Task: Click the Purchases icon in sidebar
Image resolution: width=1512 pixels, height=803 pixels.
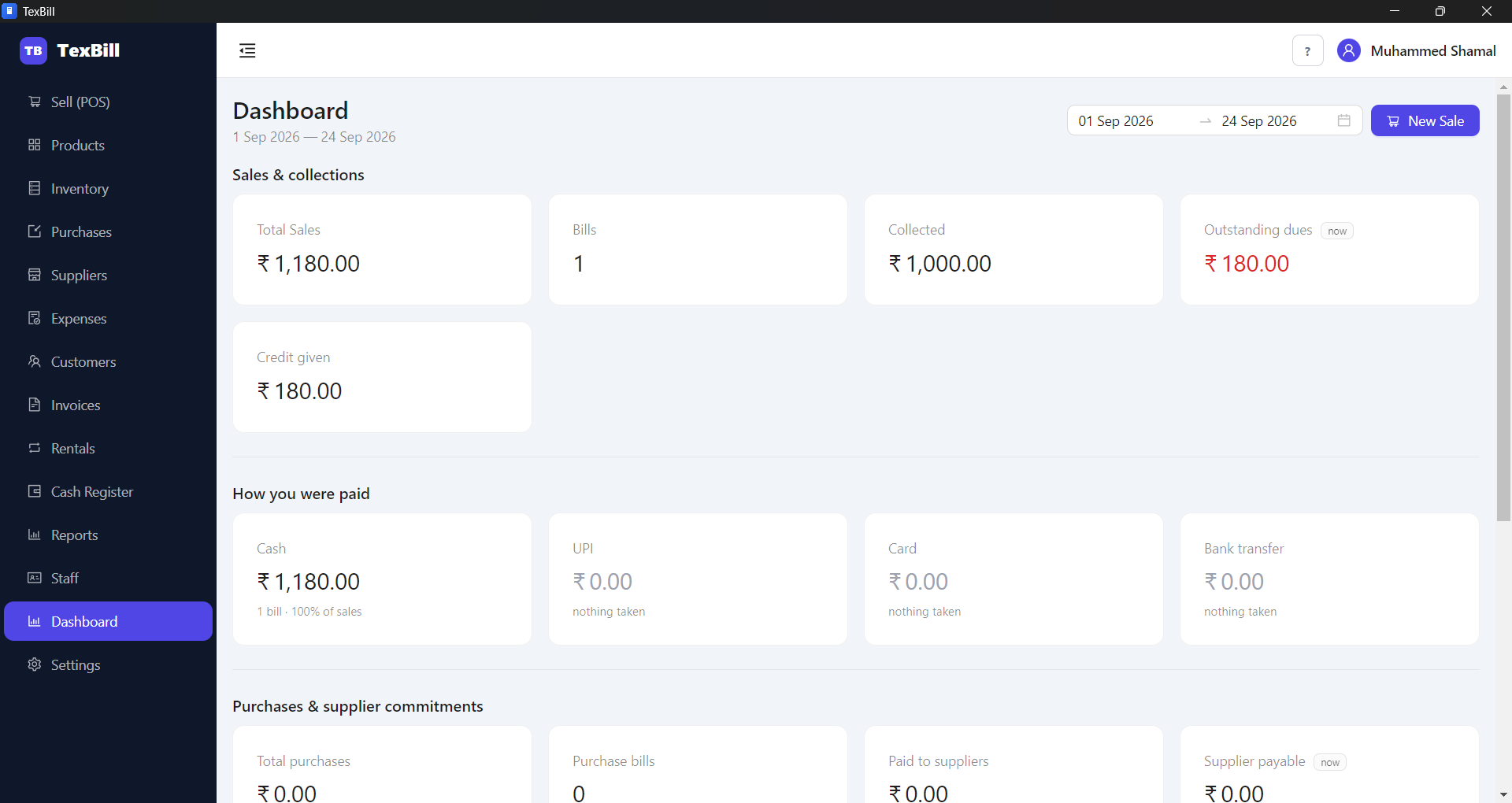Action: pyautogui.click(x=35, y=231)
